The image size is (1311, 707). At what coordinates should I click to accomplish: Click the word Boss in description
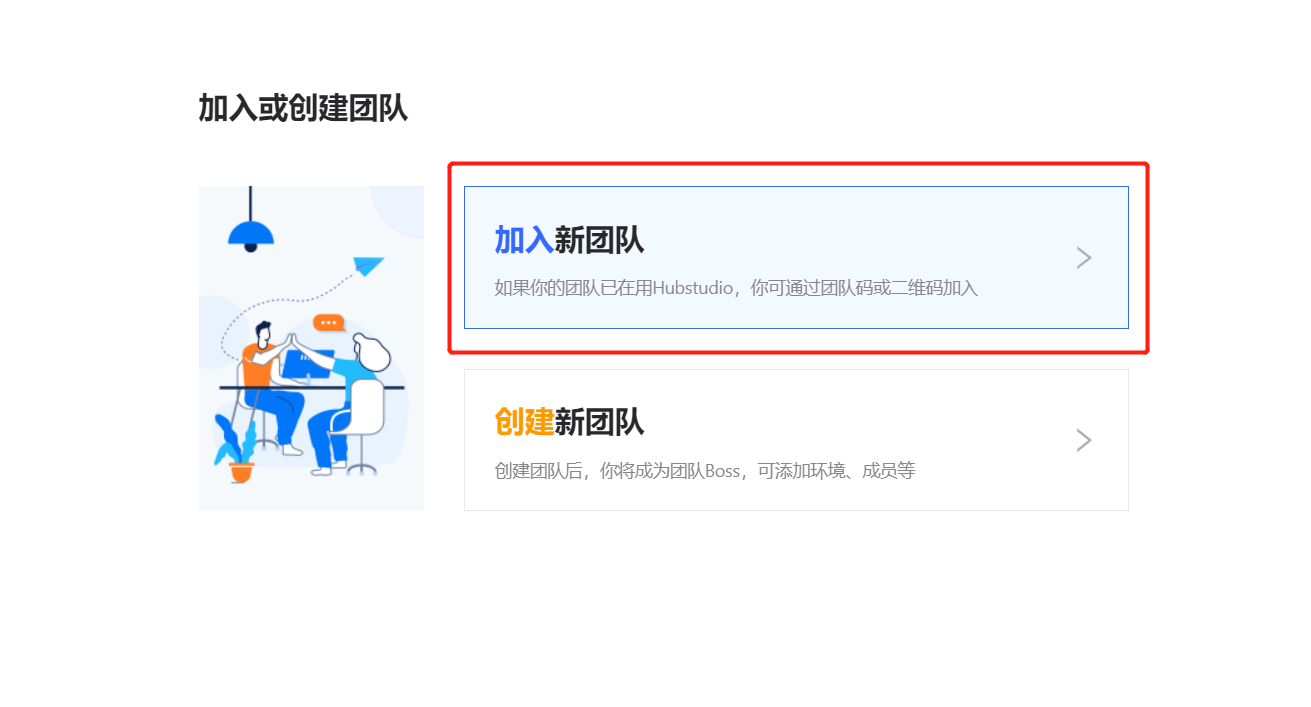(x=722, y=471)
